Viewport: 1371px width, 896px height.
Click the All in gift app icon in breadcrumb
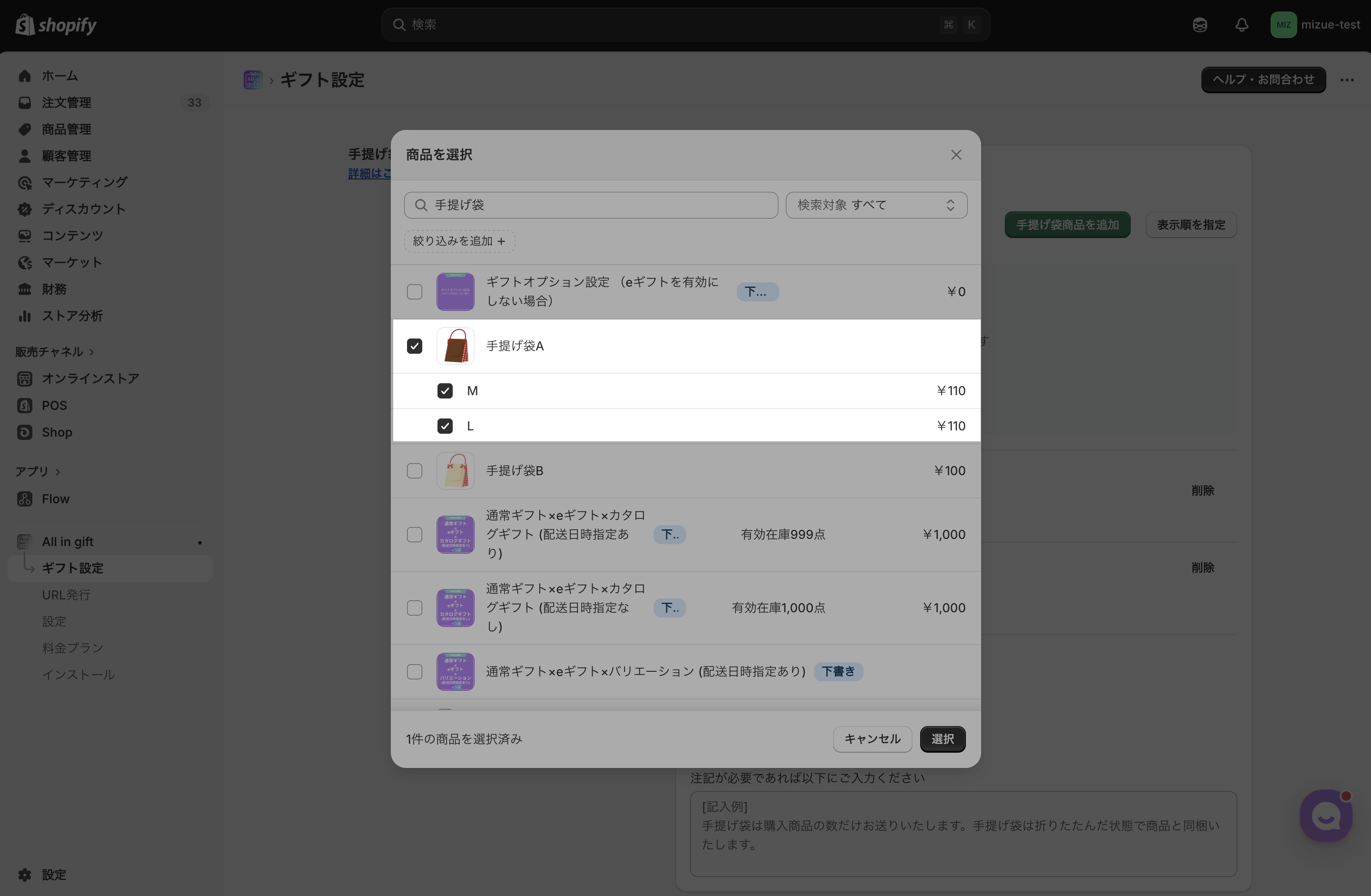tap(253, 80)
